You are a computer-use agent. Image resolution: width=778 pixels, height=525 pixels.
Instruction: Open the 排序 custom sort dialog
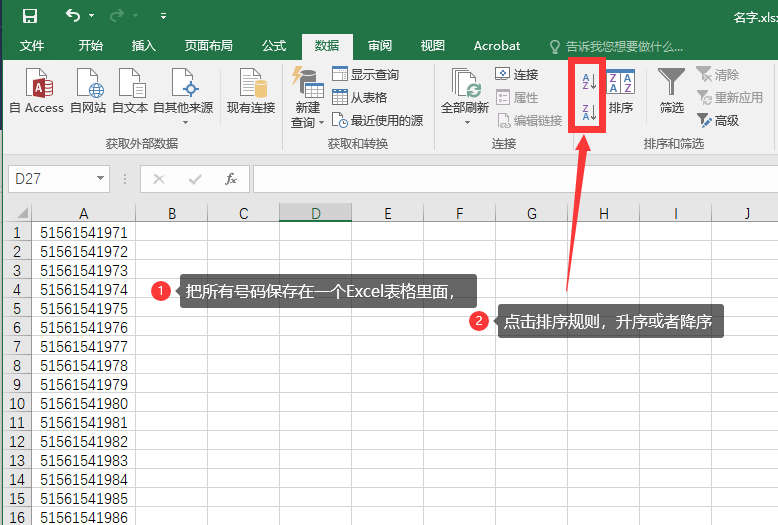(621, 91)
